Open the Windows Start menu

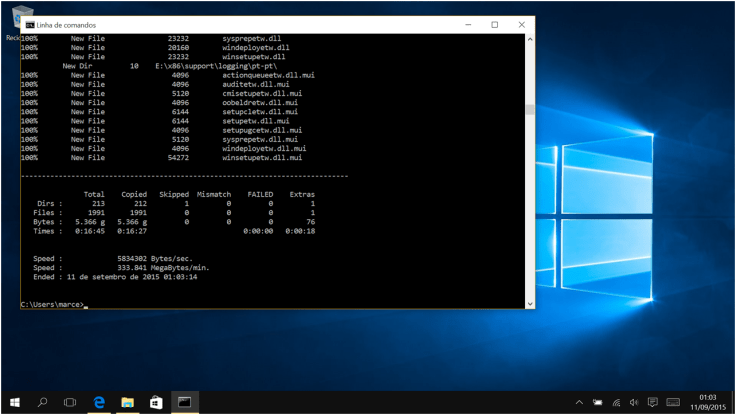[14, 402]
